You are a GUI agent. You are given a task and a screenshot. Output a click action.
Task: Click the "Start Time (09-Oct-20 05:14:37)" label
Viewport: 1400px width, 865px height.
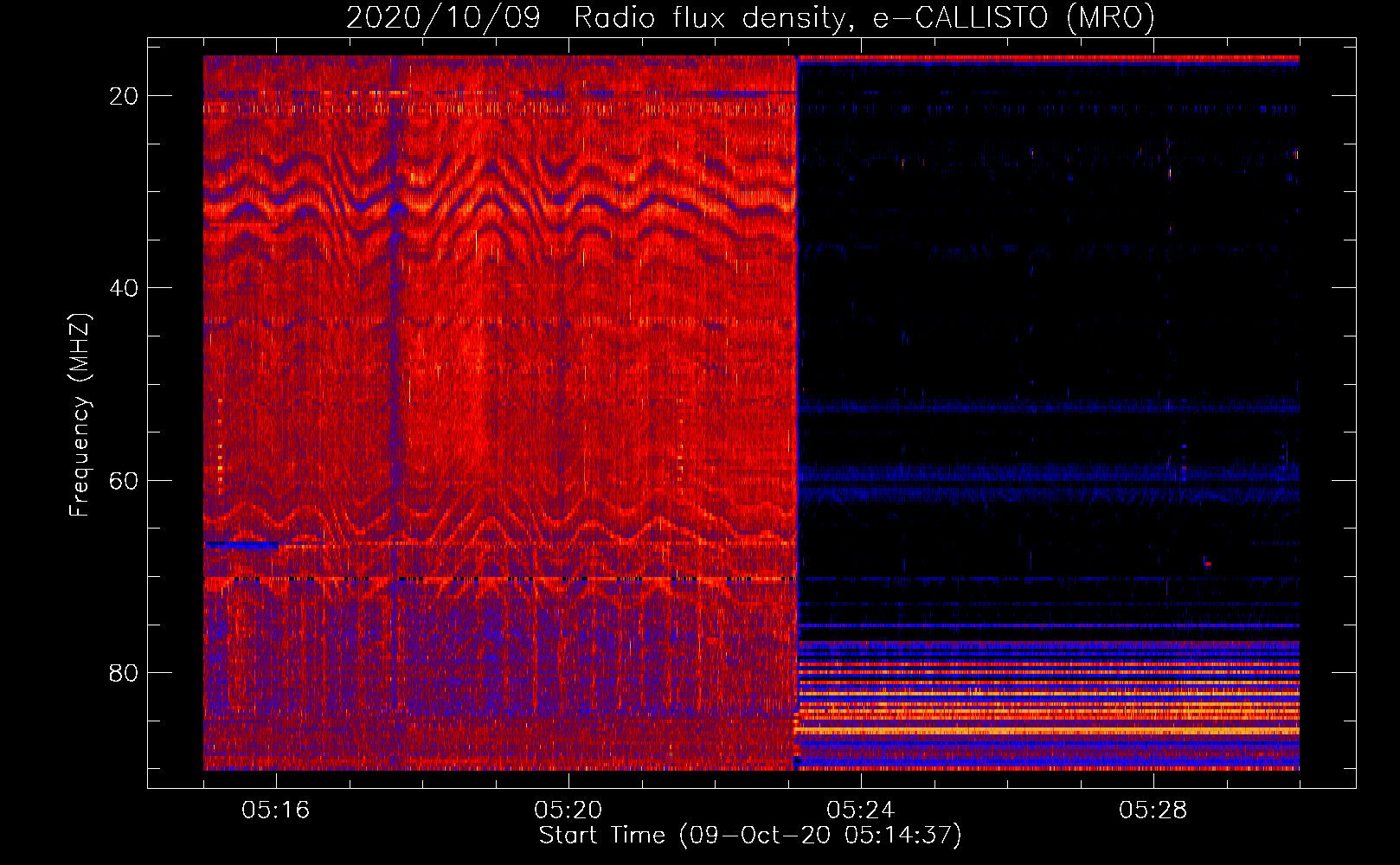750,836
